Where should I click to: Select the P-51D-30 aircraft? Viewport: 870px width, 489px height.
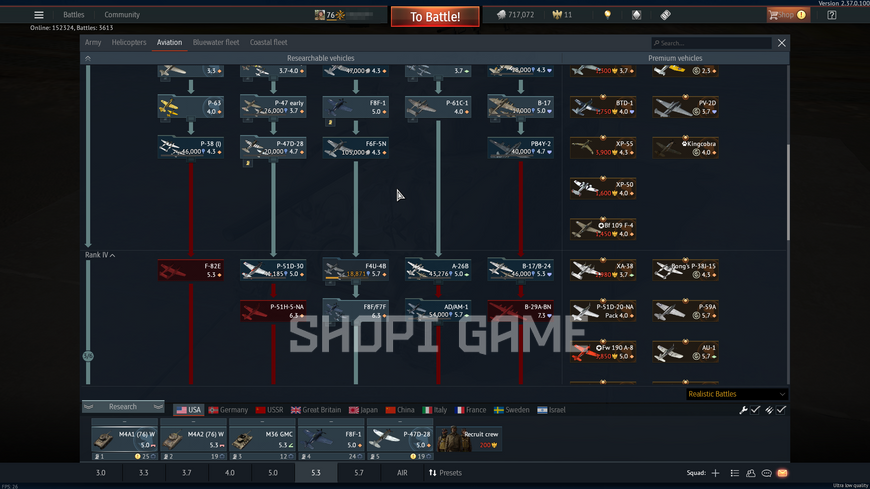coord(273,270)
